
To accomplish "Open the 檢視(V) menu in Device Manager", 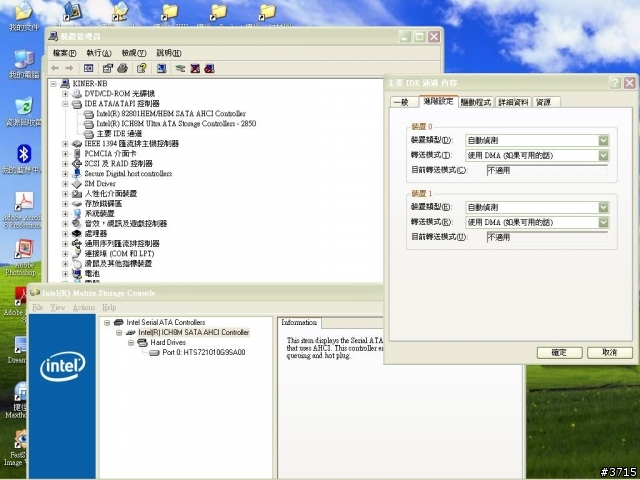I will [x=134, y=53].
